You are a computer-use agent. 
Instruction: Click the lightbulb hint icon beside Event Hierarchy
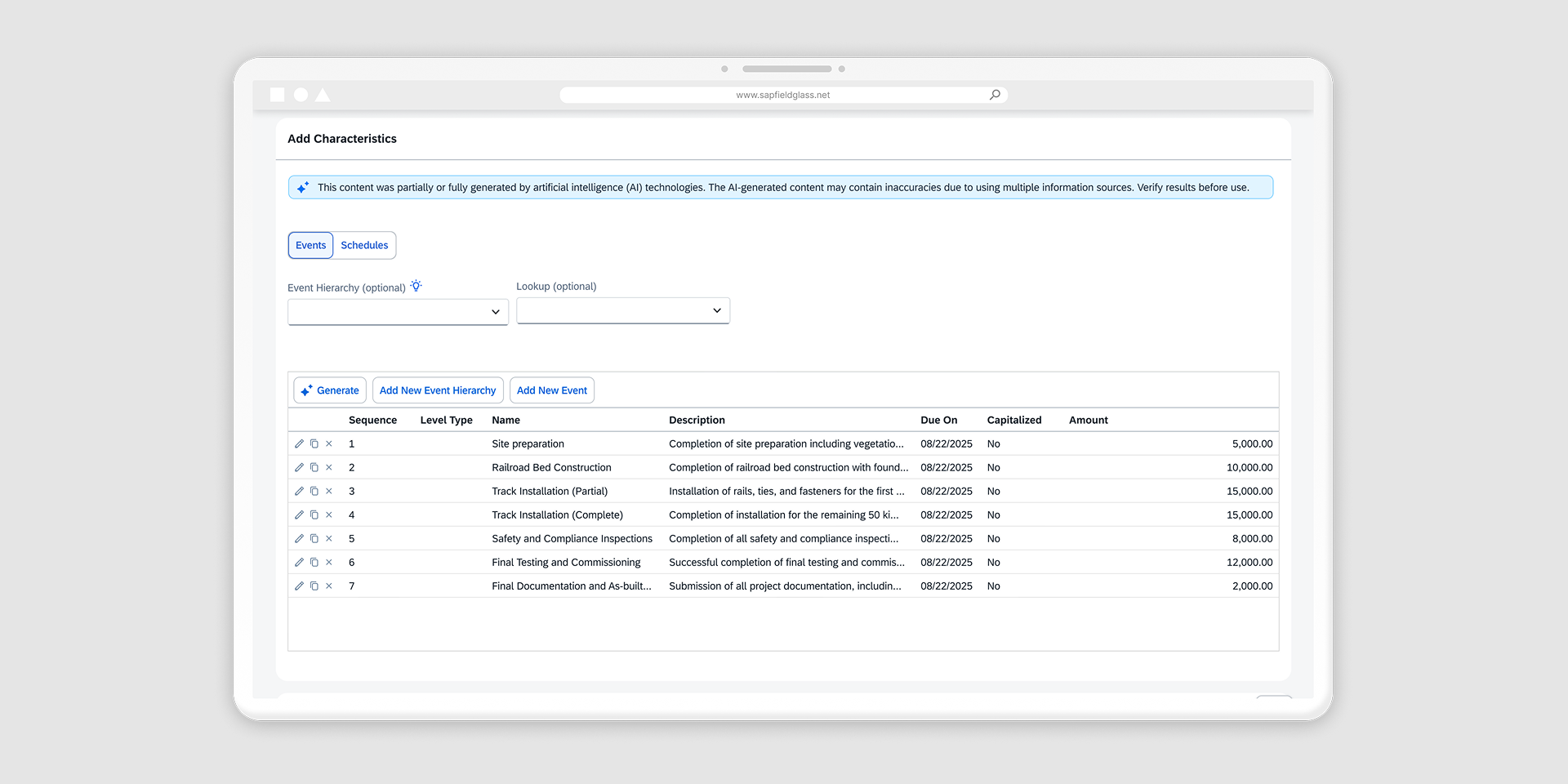point(416,286)
